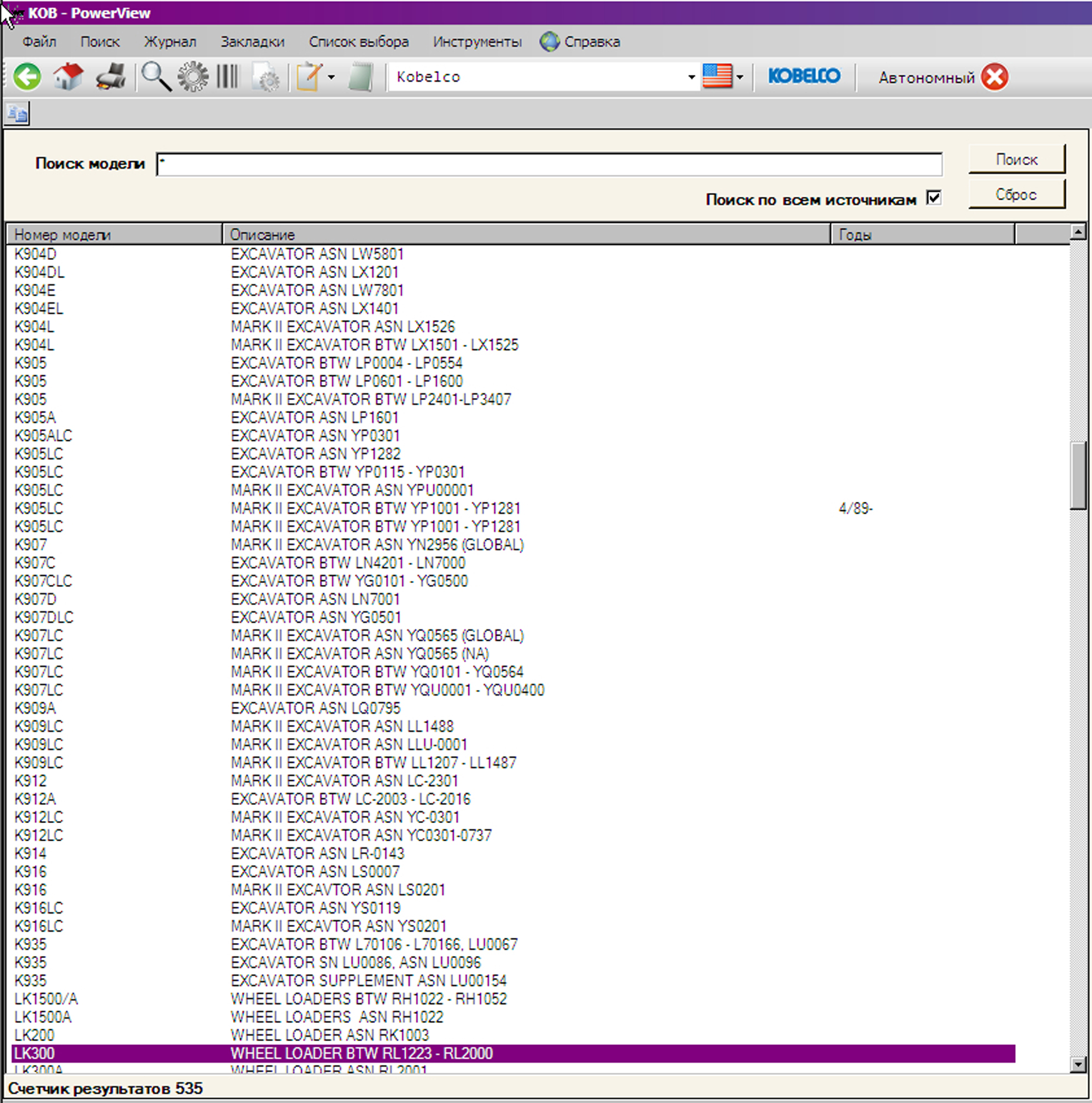Expand the Kobelco catalog dropdown
1092x1103 pixels.
pyautogui.click(x=691, y=77)
